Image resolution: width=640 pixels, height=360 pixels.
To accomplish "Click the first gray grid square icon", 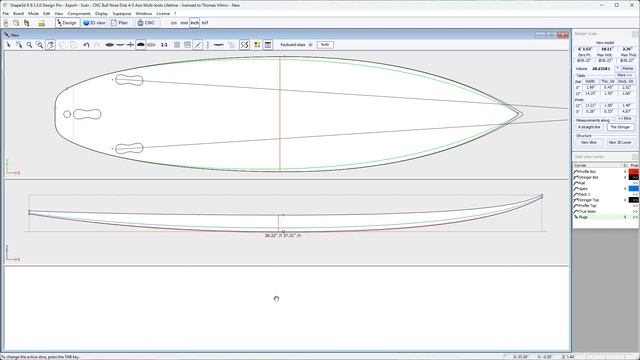I will coord(177,44).
